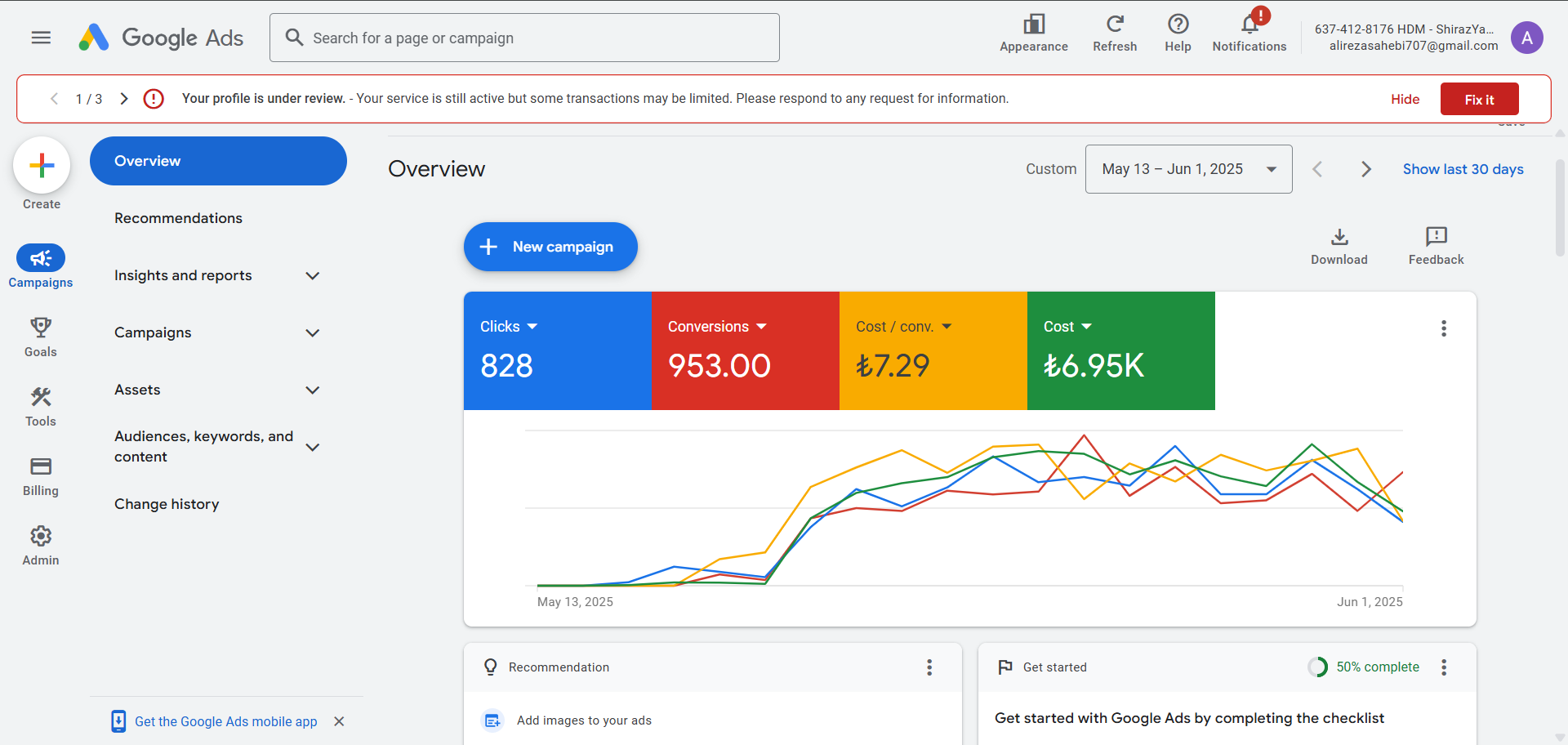Viewport: 1568px width, 745px height.
Task: Open scorecard chart three-dot menu
Action: coord(1444,328)
